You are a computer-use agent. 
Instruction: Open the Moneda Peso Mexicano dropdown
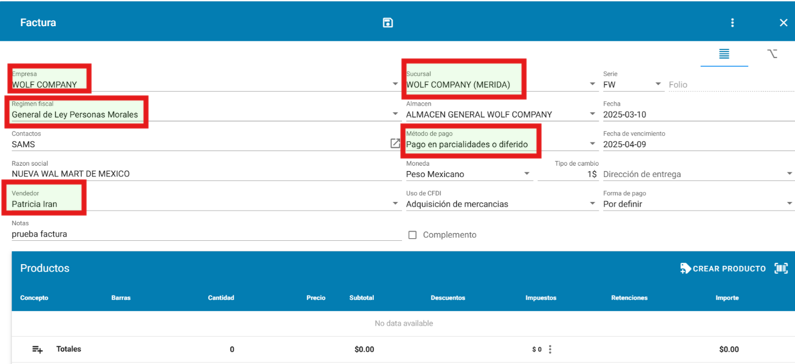click(469, 170)
